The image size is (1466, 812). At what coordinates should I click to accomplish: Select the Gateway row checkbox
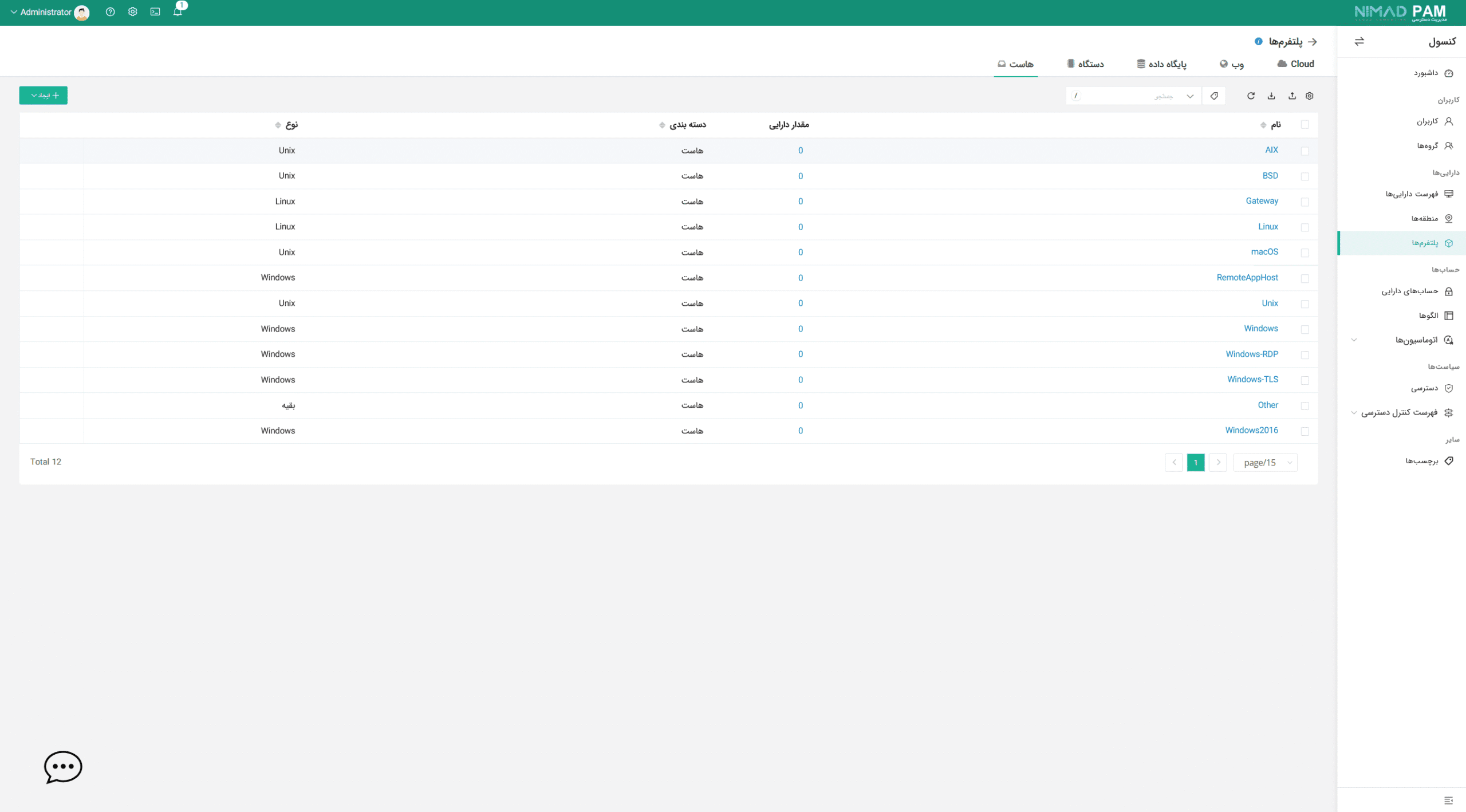click(x=1305, y=202)
